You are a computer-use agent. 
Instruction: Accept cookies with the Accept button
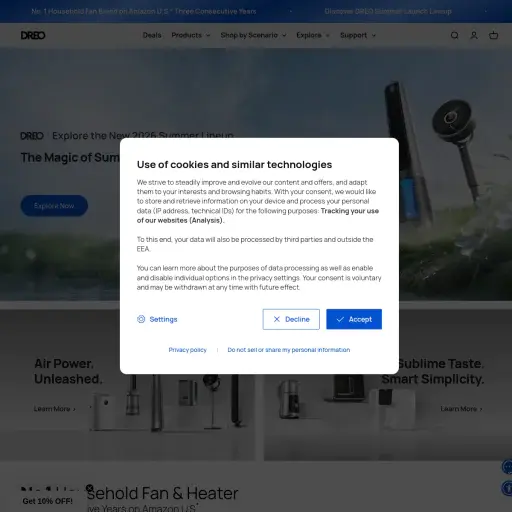pos(354,319)
